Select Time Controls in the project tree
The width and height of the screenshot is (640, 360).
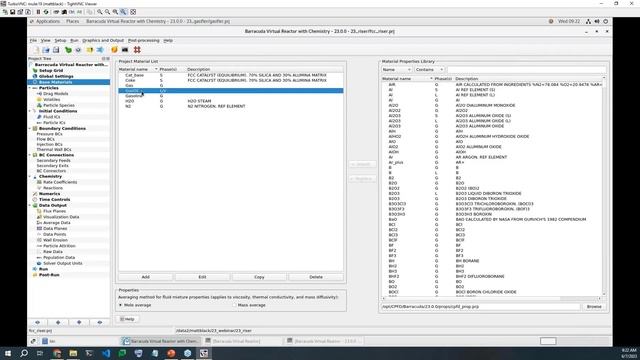coord(54,200)
